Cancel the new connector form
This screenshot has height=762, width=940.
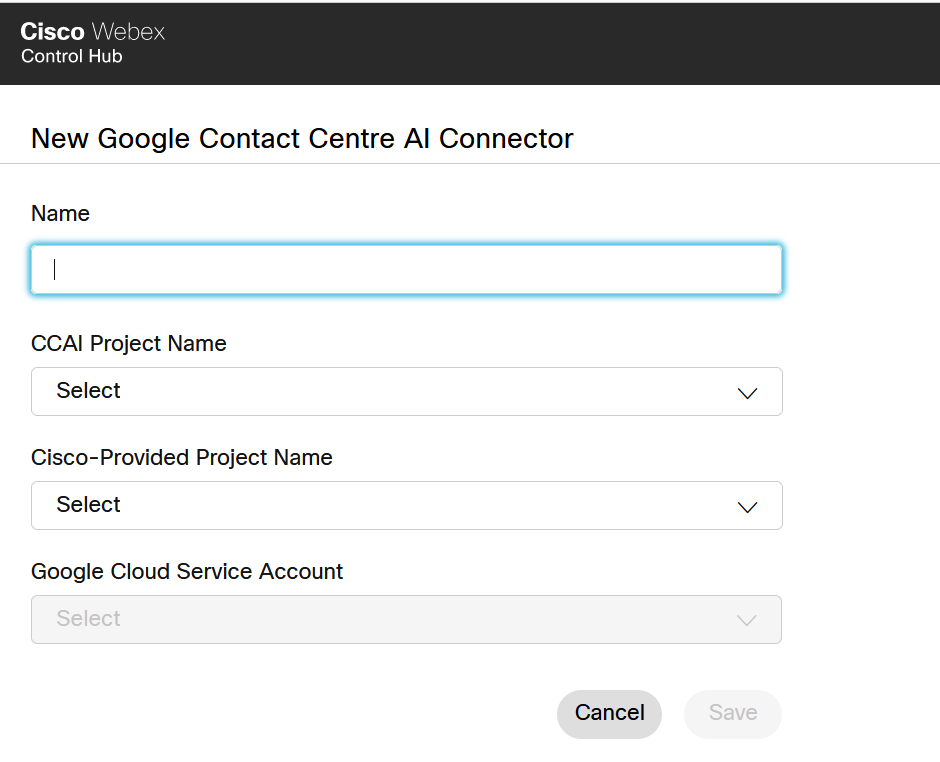[609, 714]
